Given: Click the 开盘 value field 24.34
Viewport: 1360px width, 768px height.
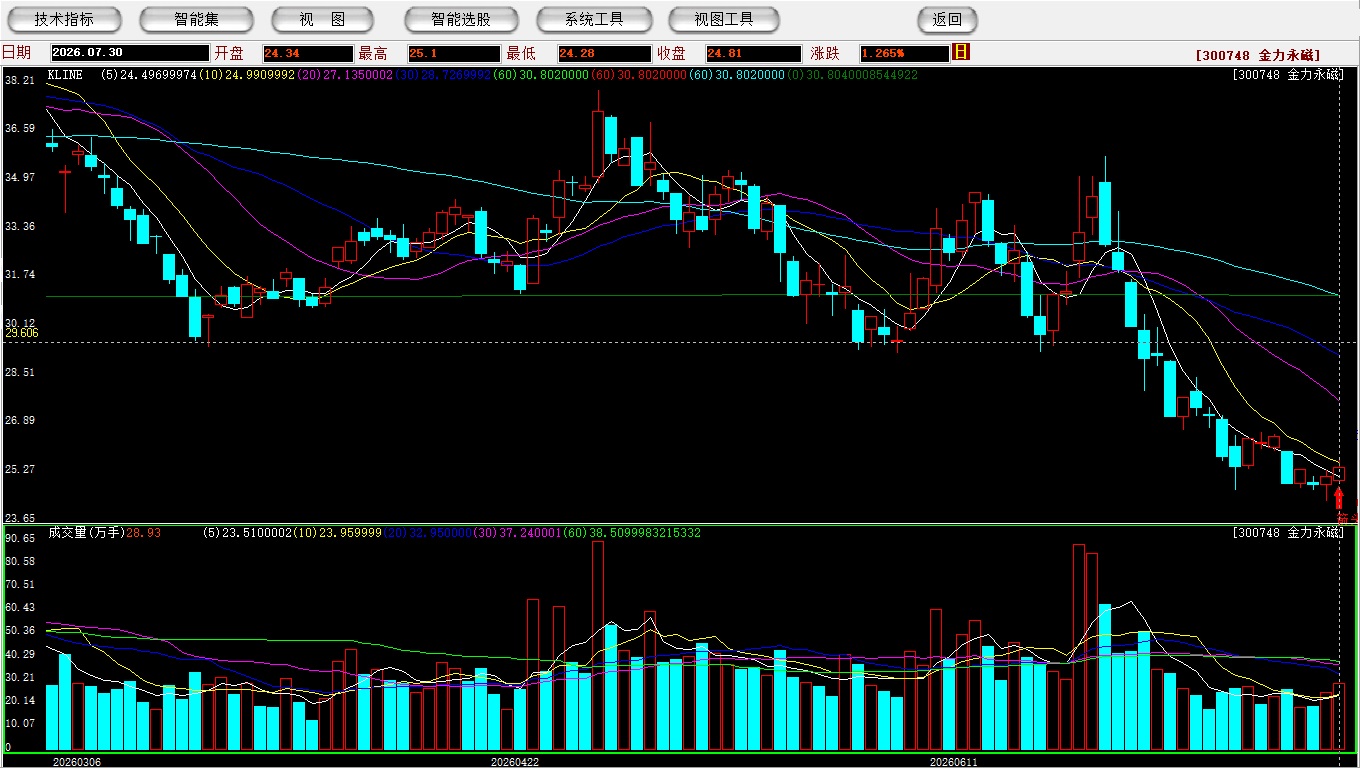Looking at the screenshot, I should point(308,54).
